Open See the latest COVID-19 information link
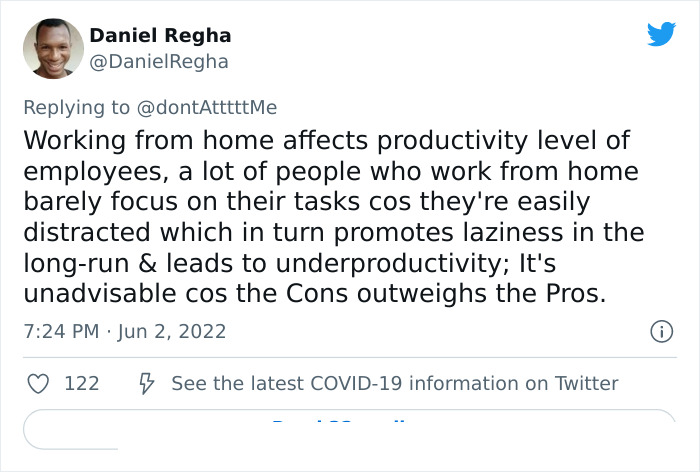The height and width of the screenshot is (472, 700). (x=394, y=383)
